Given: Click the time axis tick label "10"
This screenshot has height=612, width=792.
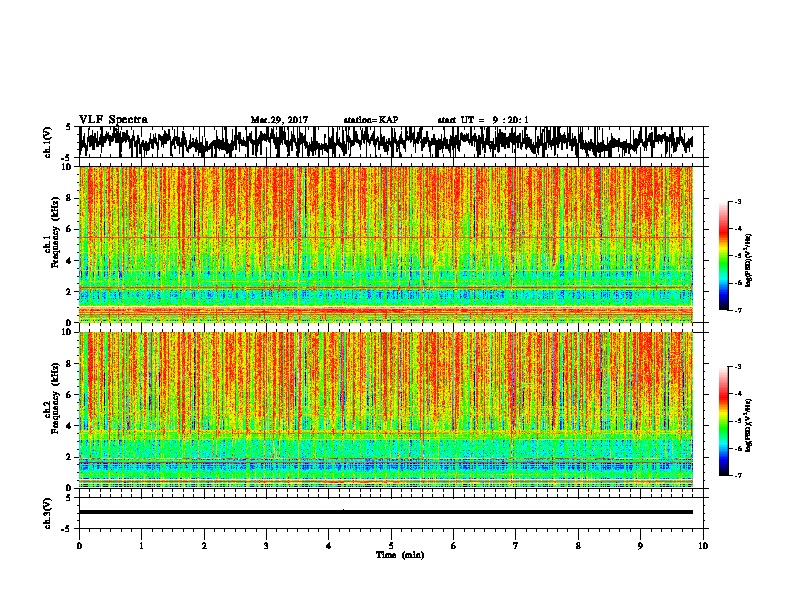Looking at the screenshot, I should 703,546.
